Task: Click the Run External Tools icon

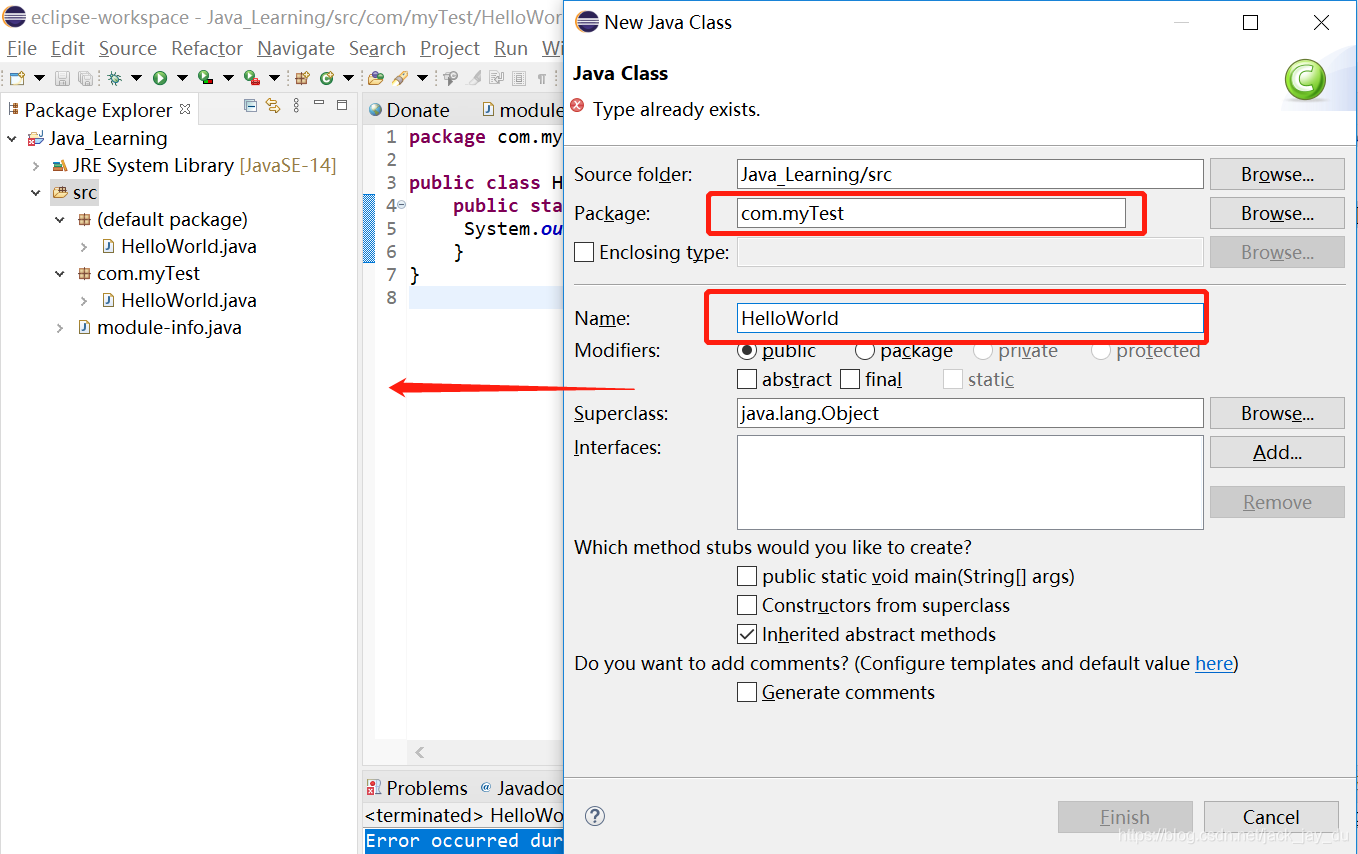Action: 251,78
